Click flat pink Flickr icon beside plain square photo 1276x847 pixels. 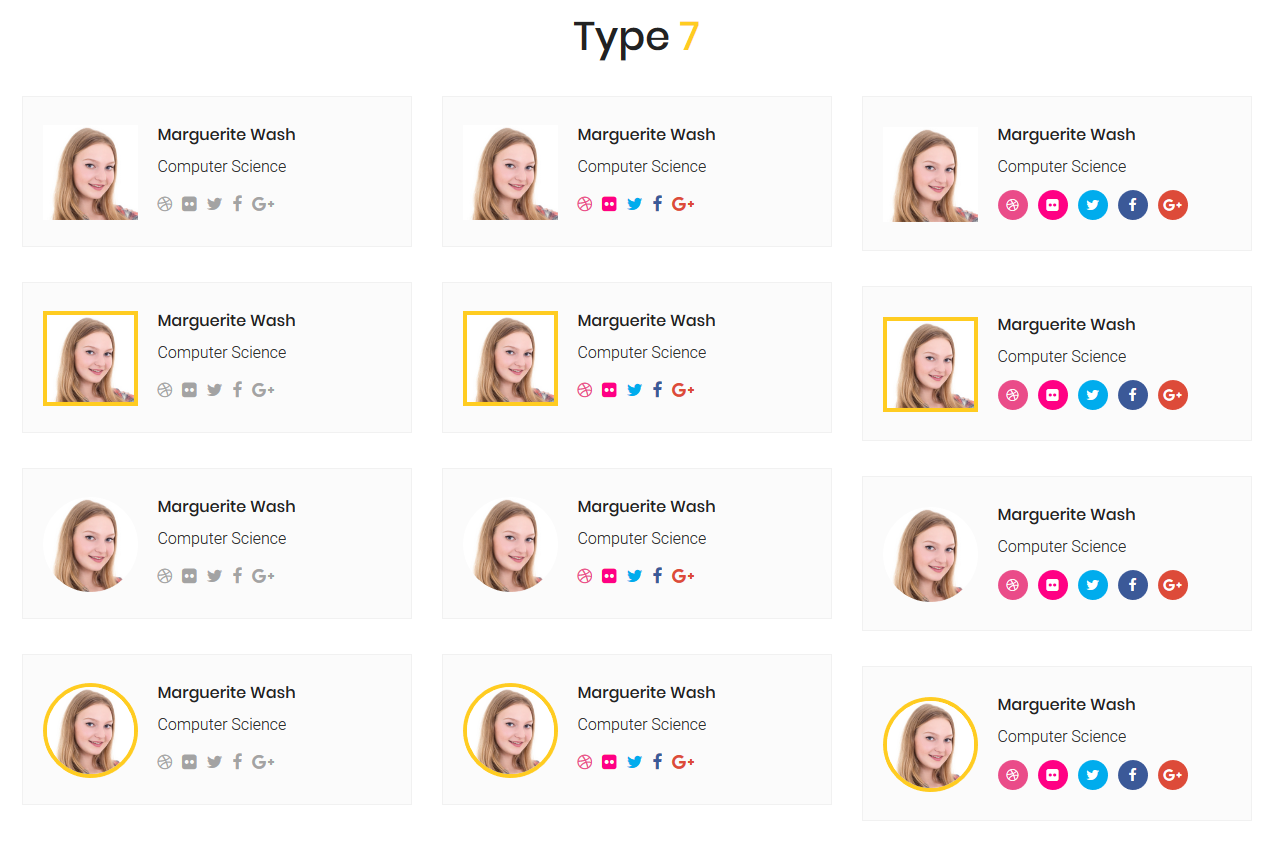[609, 204]
